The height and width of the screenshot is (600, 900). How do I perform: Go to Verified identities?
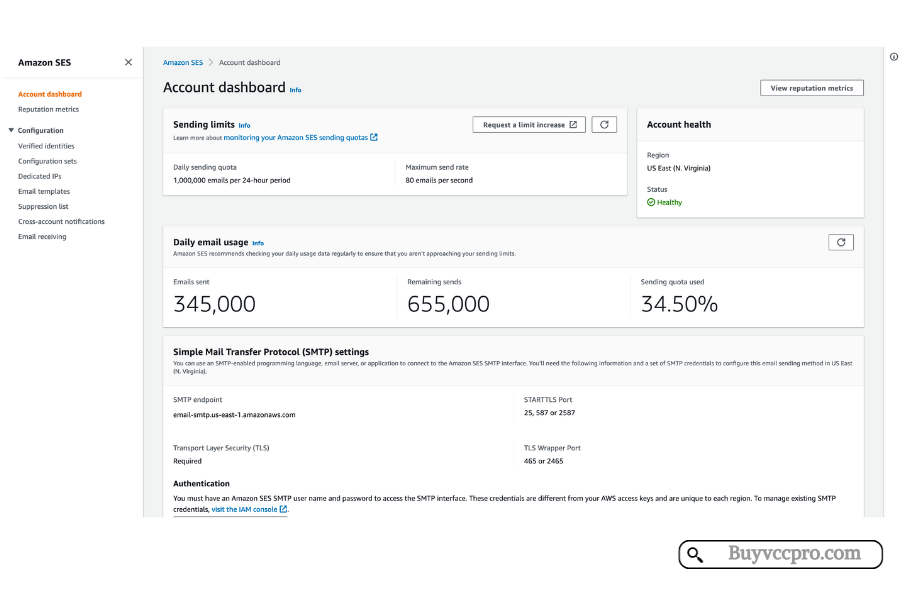(x=46, y=146)
